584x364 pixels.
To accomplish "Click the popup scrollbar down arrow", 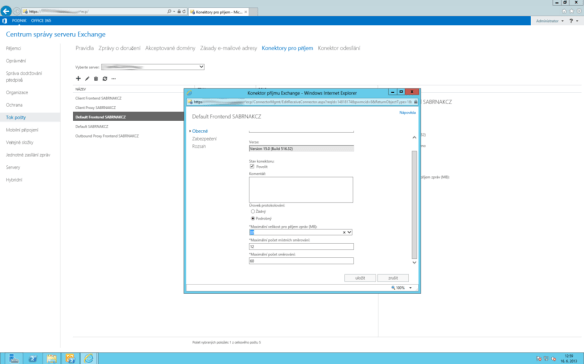I will [x=414, y=262].
